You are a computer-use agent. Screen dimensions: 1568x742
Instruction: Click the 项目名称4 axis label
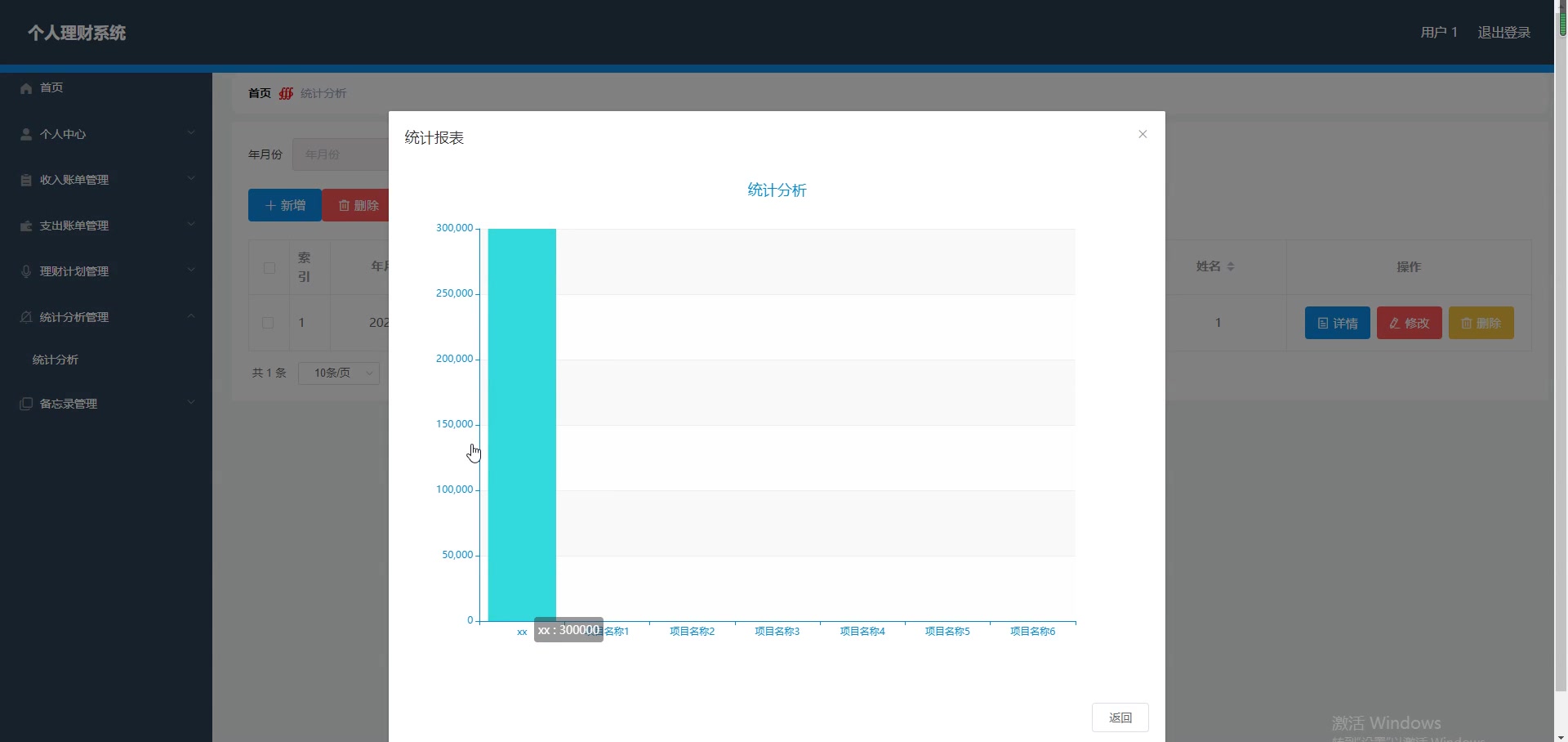(862, 631)
